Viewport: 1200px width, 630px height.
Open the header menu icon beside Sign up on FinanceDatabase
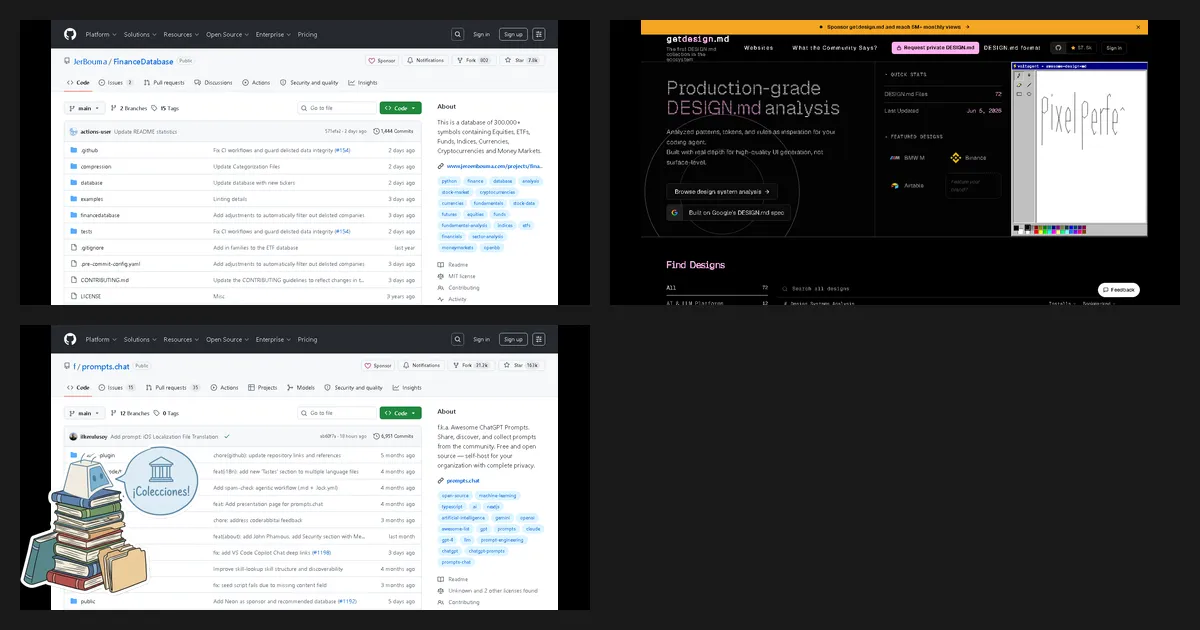539,34
